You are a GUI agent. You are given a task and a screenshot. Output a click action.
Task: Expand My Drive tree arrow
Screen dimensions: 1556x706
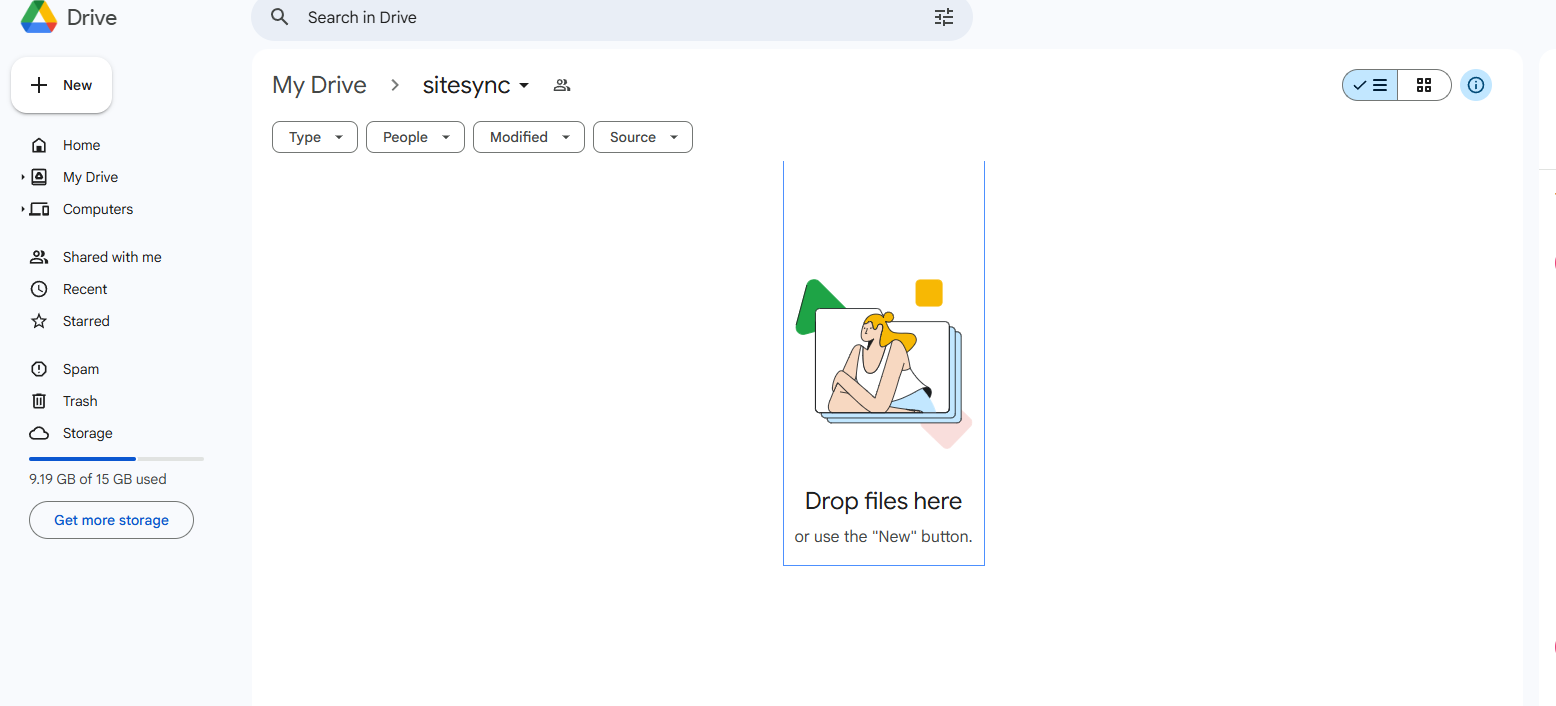pyautogui.click(x=23, y=177)
